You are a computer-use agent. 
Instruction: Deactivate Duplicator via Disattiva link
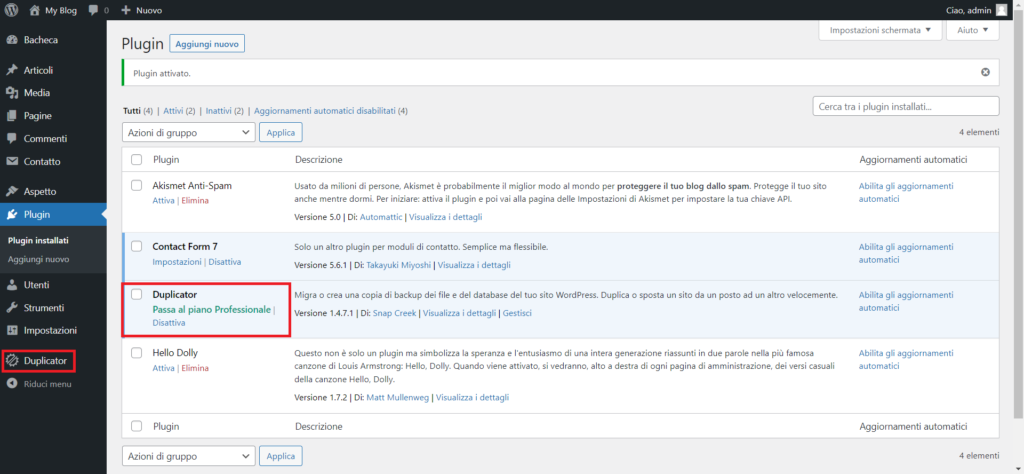(x=168, y=323)
